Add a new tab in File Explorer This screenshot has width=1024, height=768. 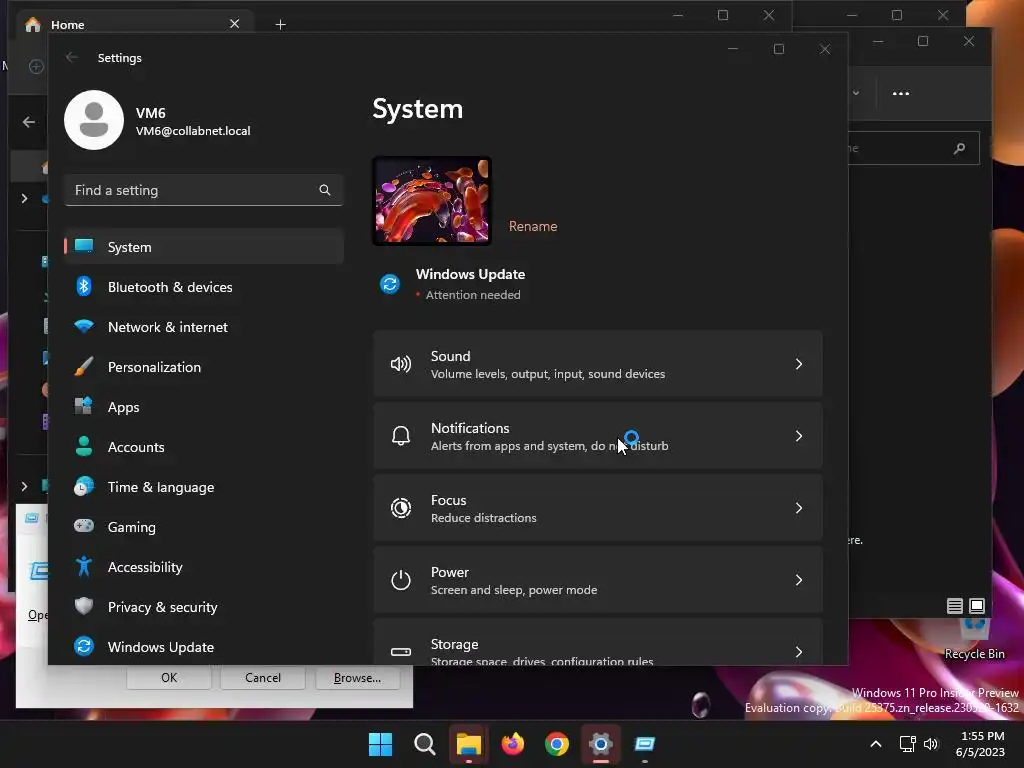[x=280, y=25]
